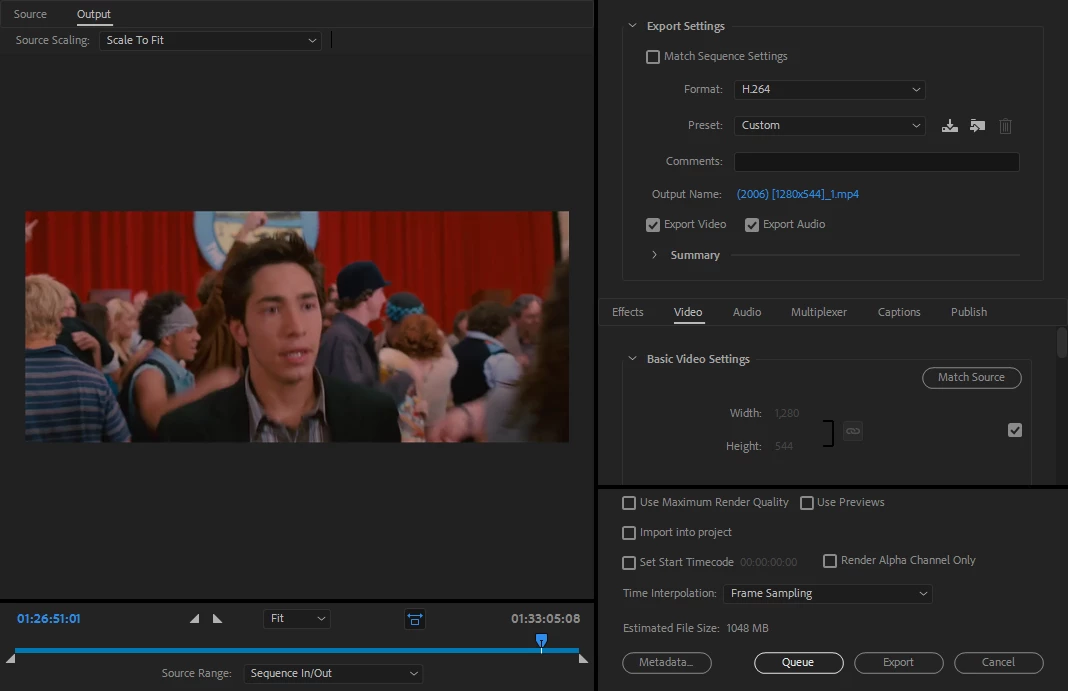Select the timeline end out-point handle

583,658
